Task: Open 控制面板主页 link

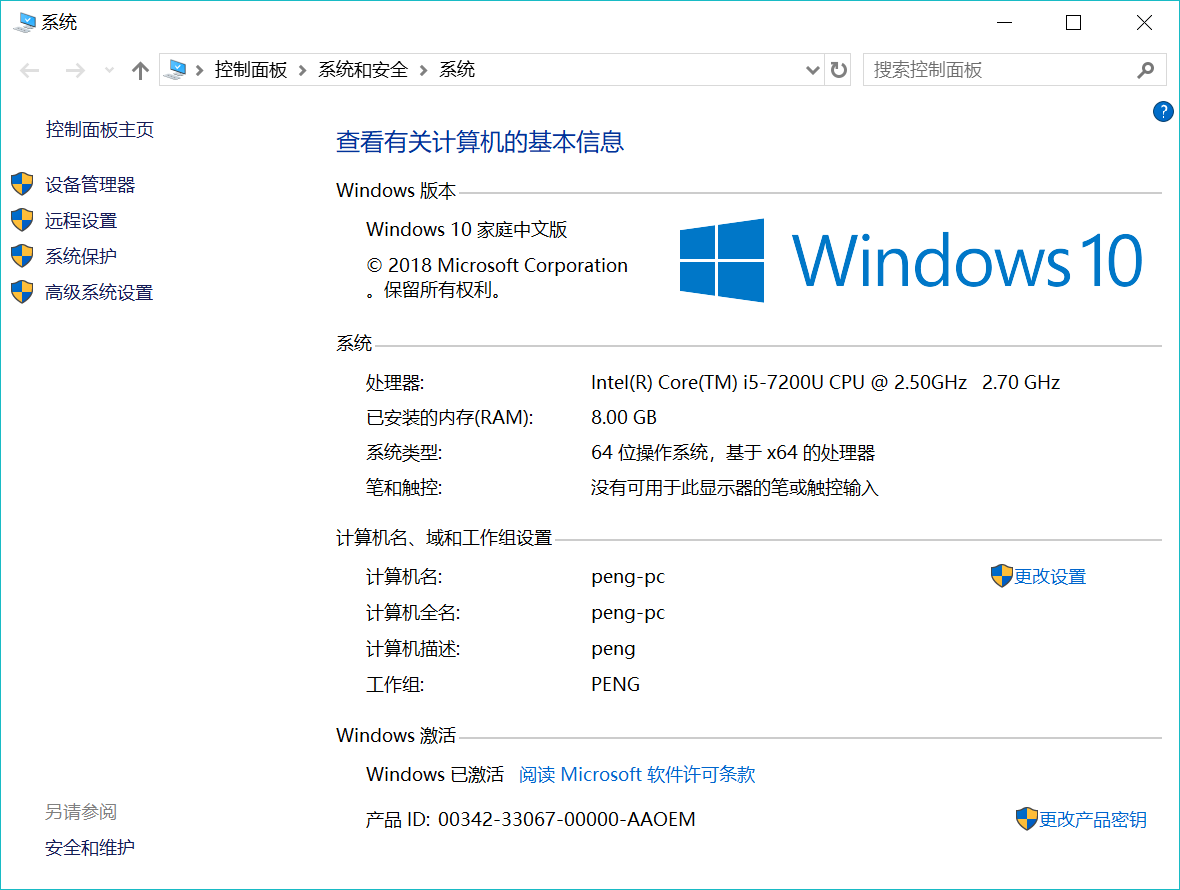Action: click(x=99, y=130)
